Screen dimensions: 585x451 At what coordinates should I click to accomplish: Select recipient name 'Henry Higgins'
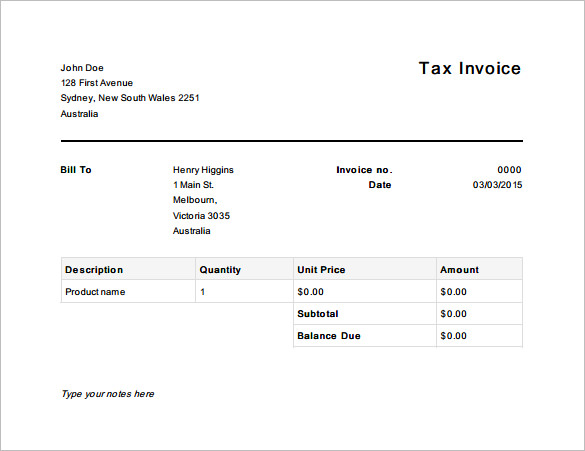203,170
